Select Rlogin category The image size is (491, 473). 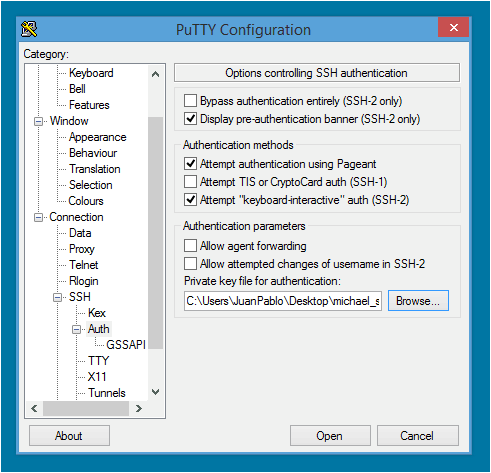click(x=84, y=281)
